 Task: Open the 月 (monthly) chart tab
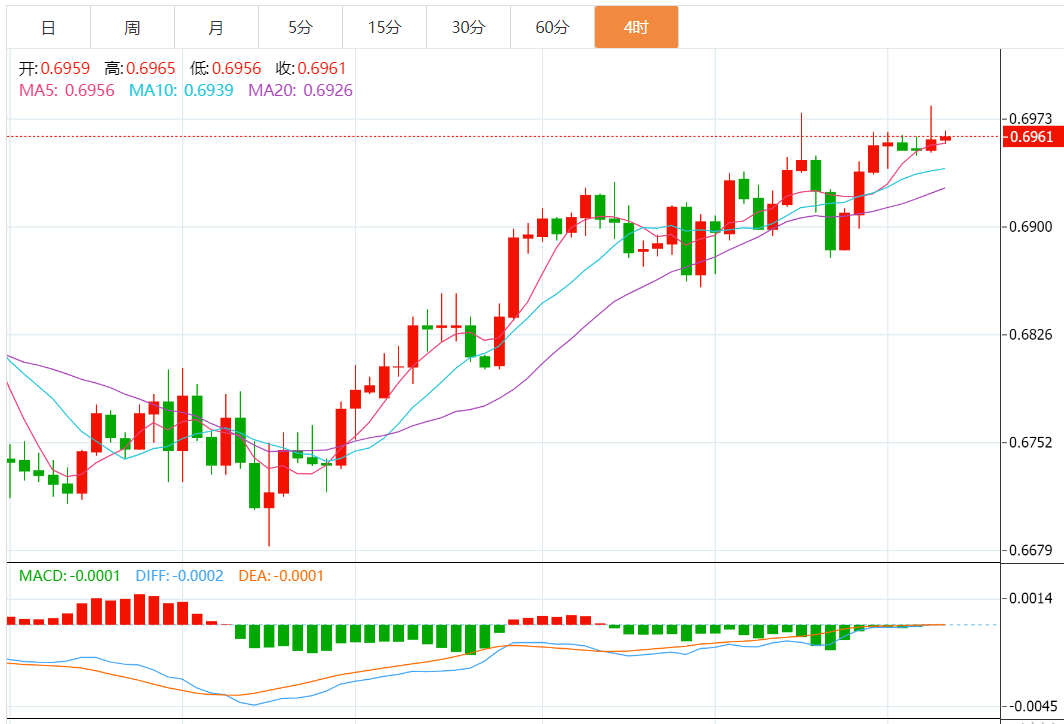pos(216,27)
